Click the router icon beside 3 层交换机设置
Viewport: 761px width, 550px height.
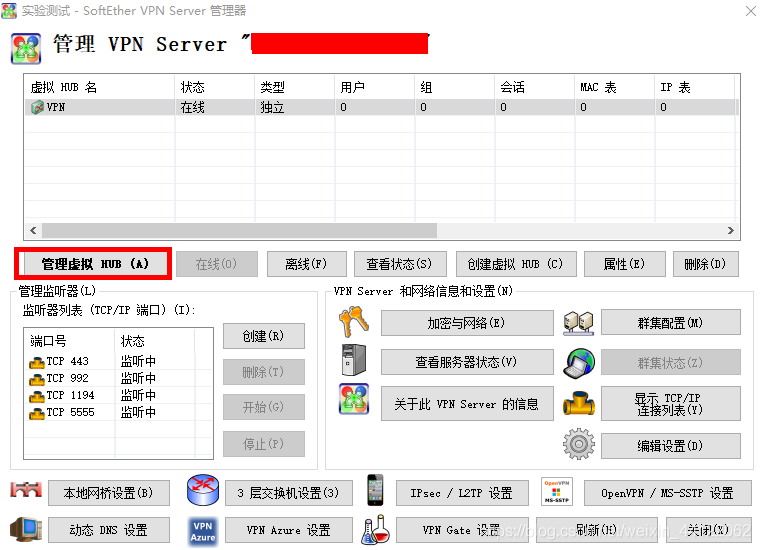pyautogui.click(x=203, y=490)
